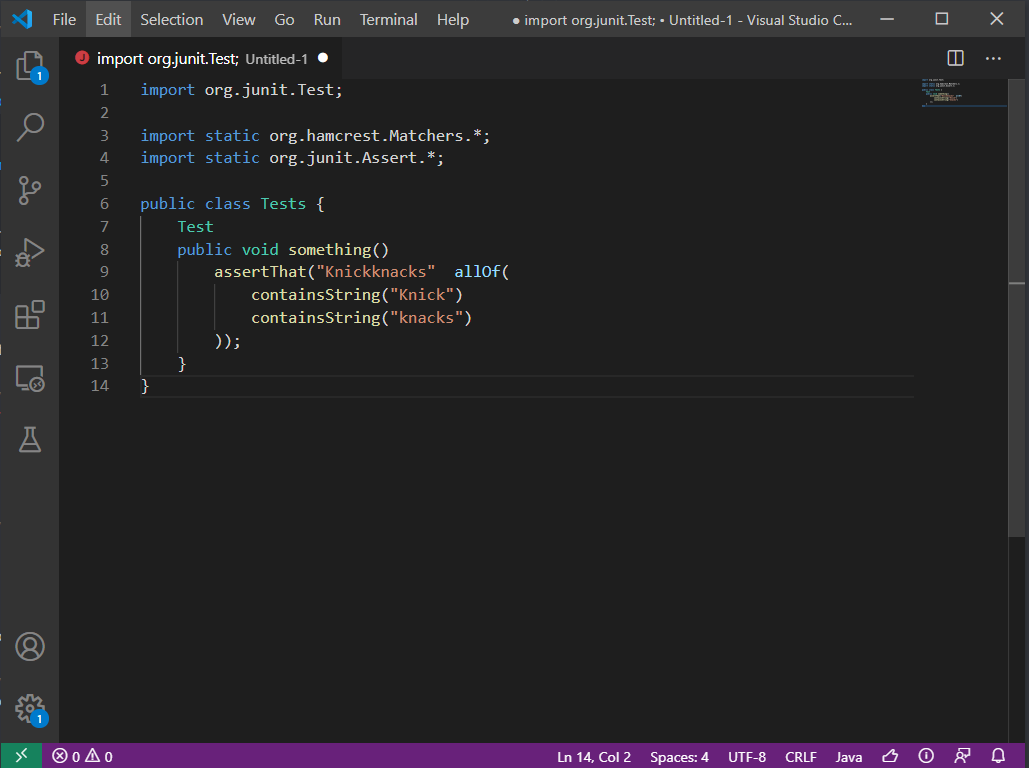1029x768 pixels.
Task: Open the Source Control view
Action: pyautogui.click(x=30, y=190)
